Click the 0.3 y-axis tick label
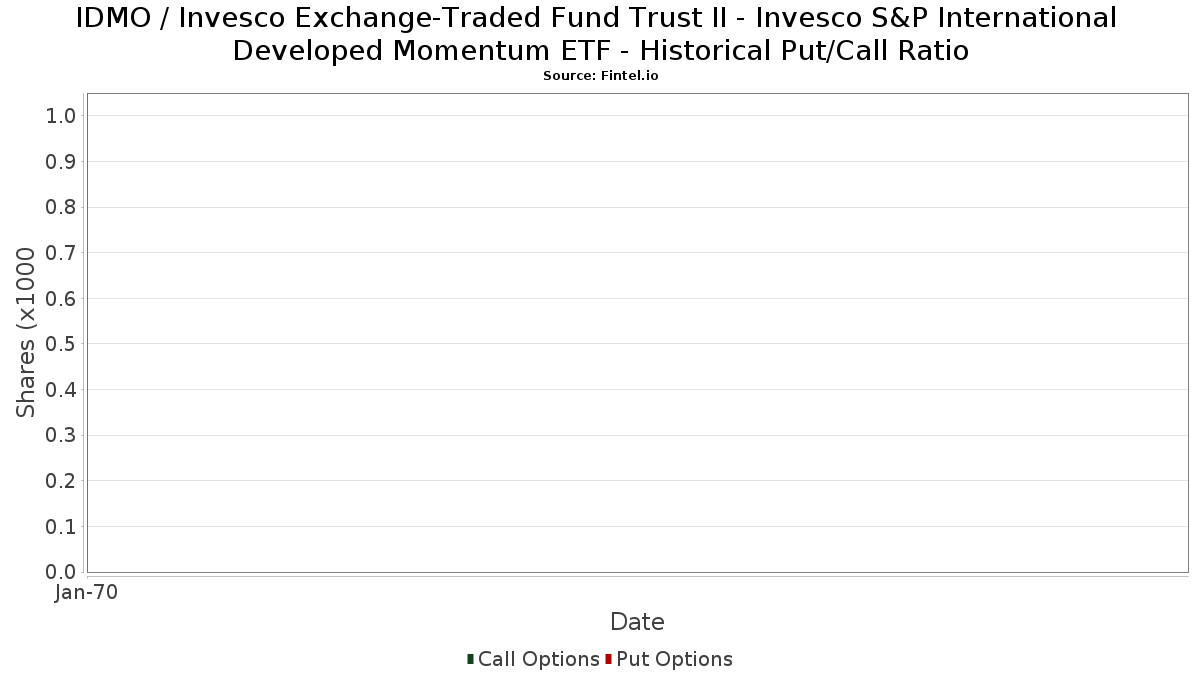The image size is (1200, 675). [61, 435]
